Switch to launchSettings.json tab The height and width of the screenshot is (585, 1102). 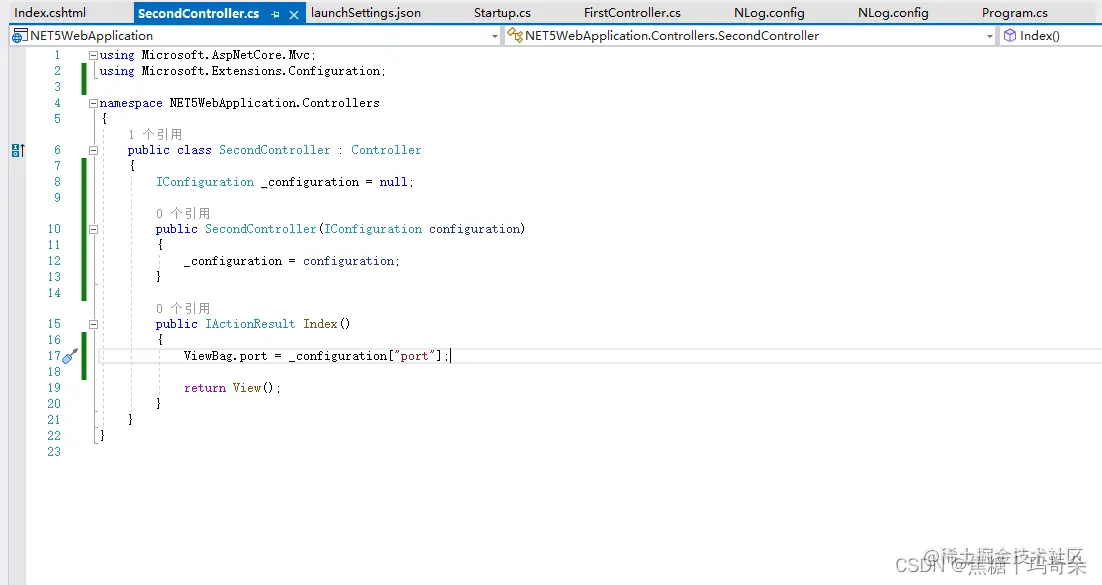[x=365, y=13]
